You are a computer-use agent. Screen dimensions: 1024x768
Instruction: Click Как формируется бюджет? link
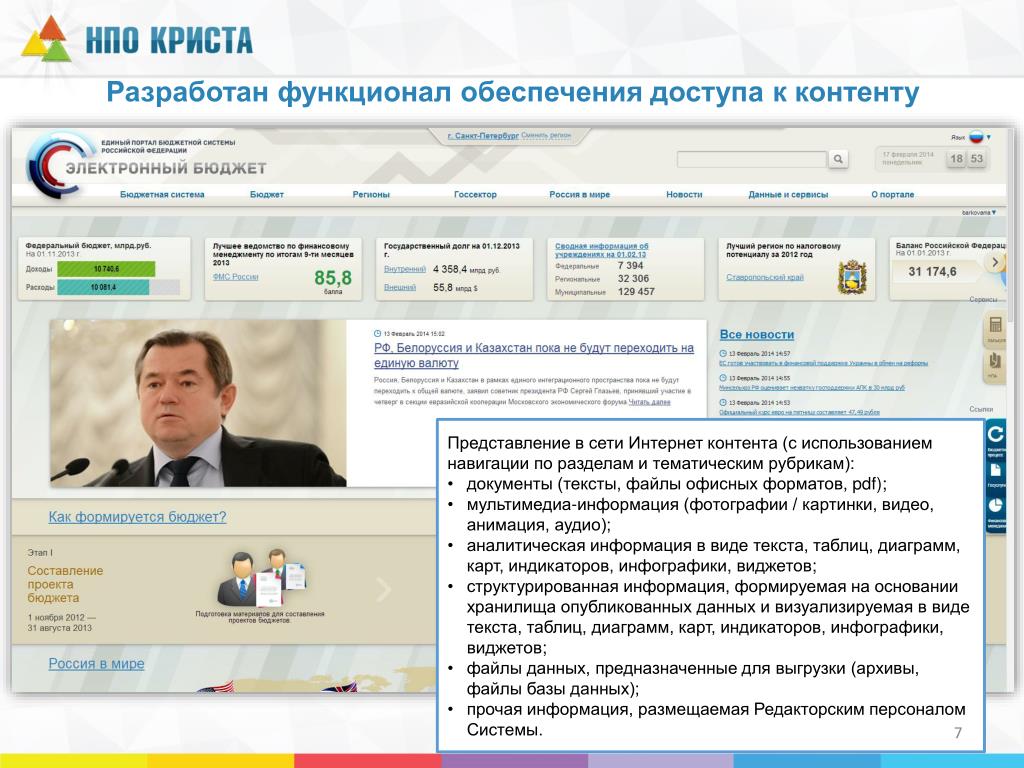point(137,517)
